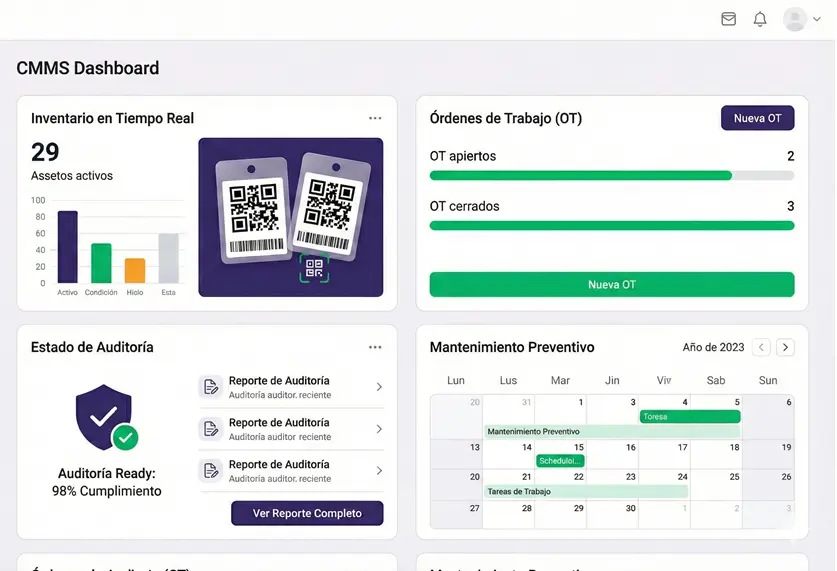This screenshot has width=837, height=571.
Task: Click the Sab weekday column header
Action: pos(716,380)
